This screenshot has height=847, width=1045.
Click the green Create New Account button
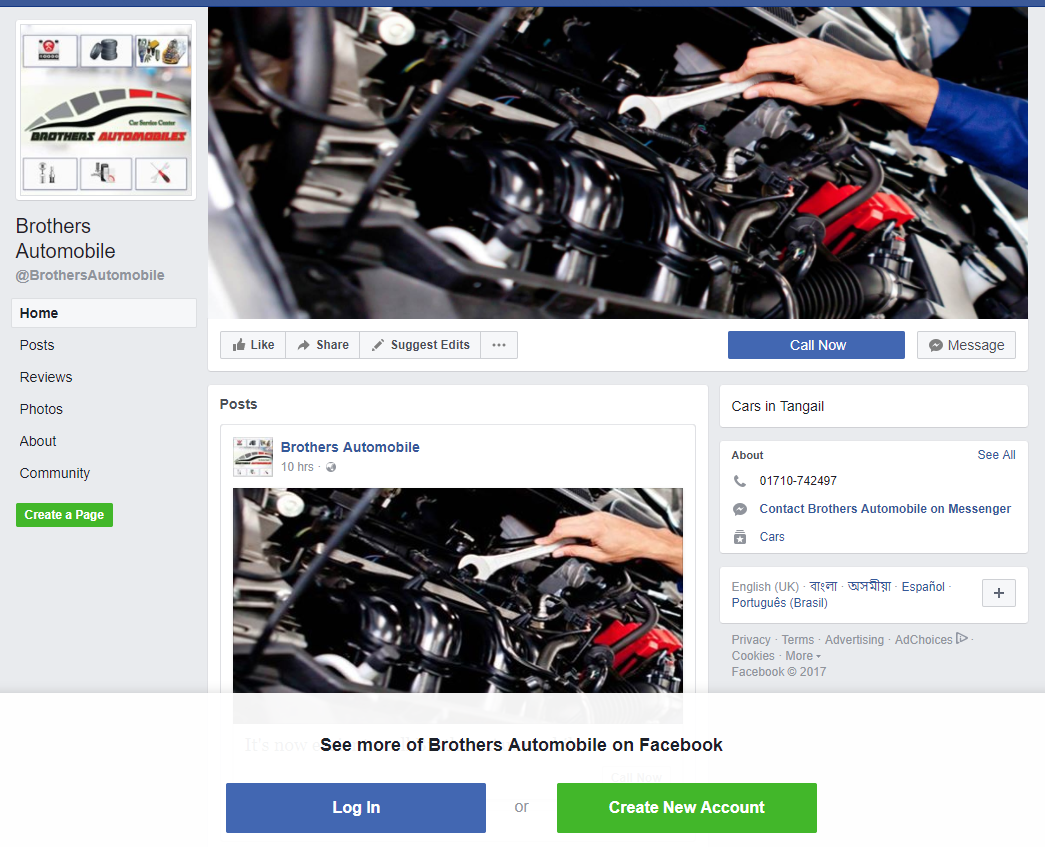(686, 808)
